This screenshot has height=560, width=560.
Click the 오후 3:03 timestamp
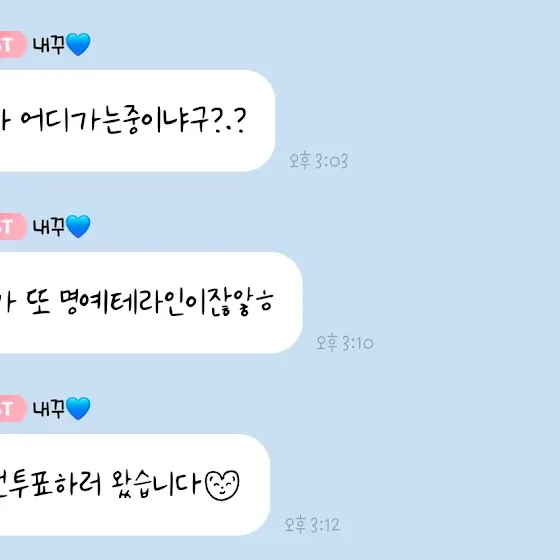(318, 160)
